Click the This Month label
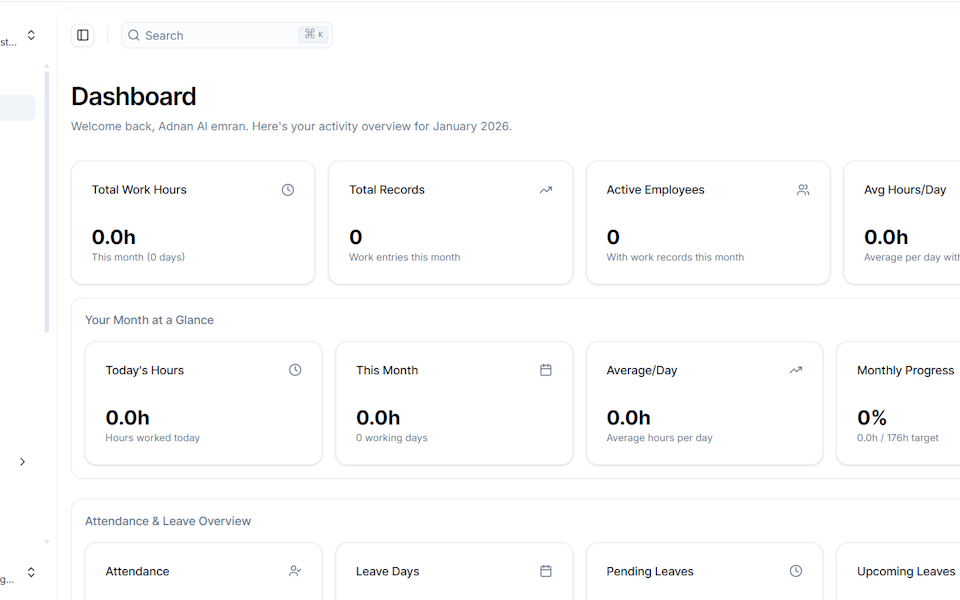 click(387, 370)
